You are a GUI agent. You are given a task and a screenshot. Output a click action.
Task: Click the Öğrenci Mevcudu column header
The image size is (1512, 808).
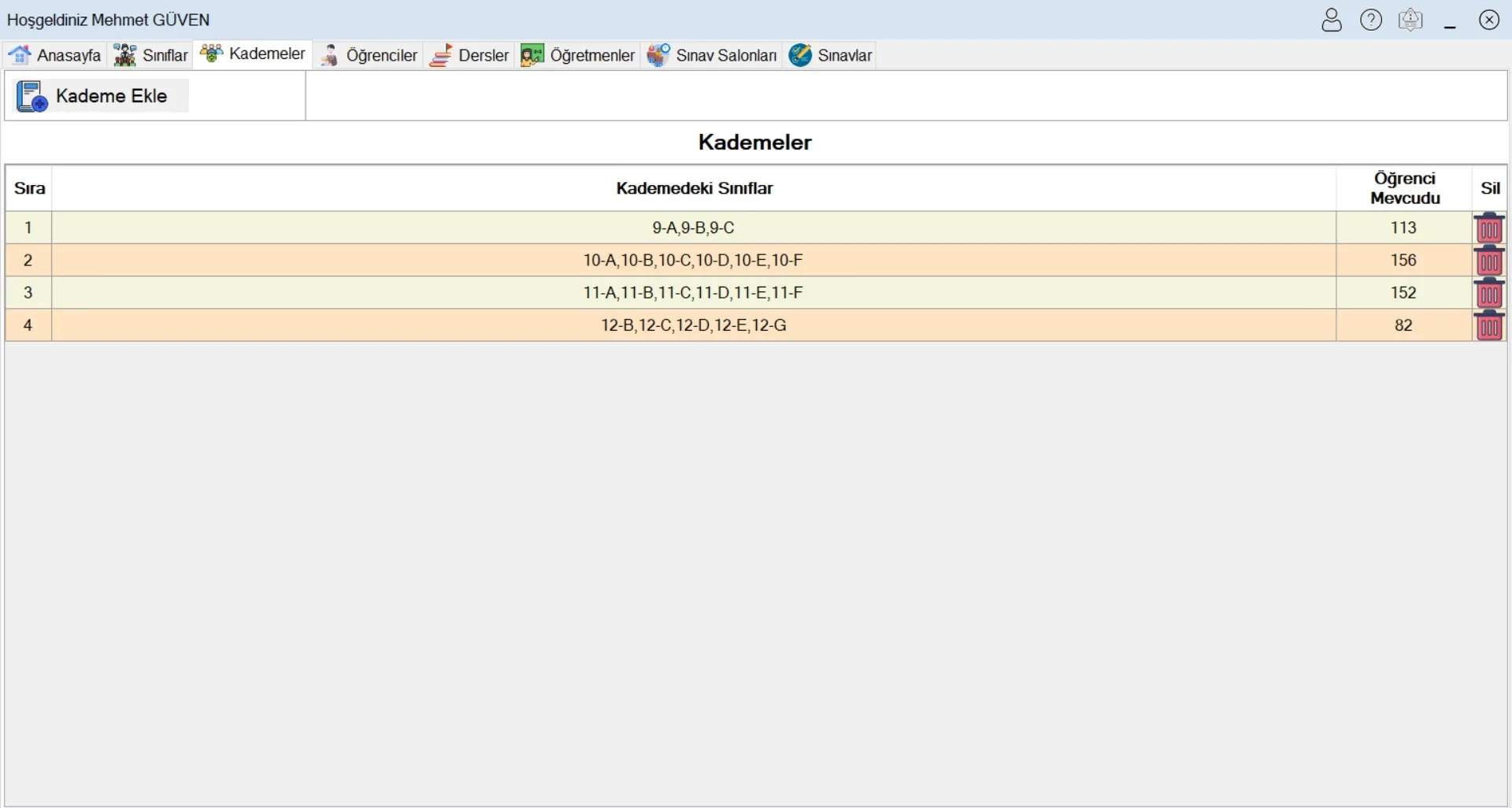pyautogui.click(x=1404, y=188)
